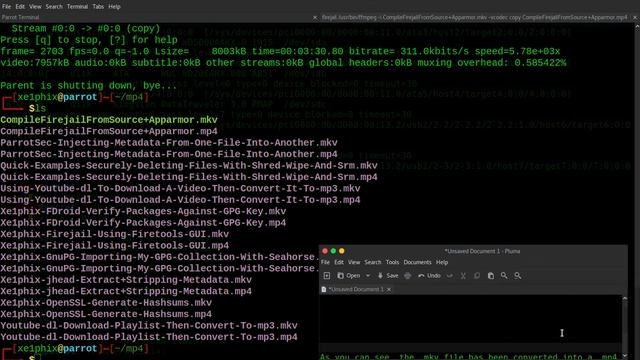Create new document in Pluma toolbar
The width and height of the screenshot is (640, 360).
click(327, 276)
